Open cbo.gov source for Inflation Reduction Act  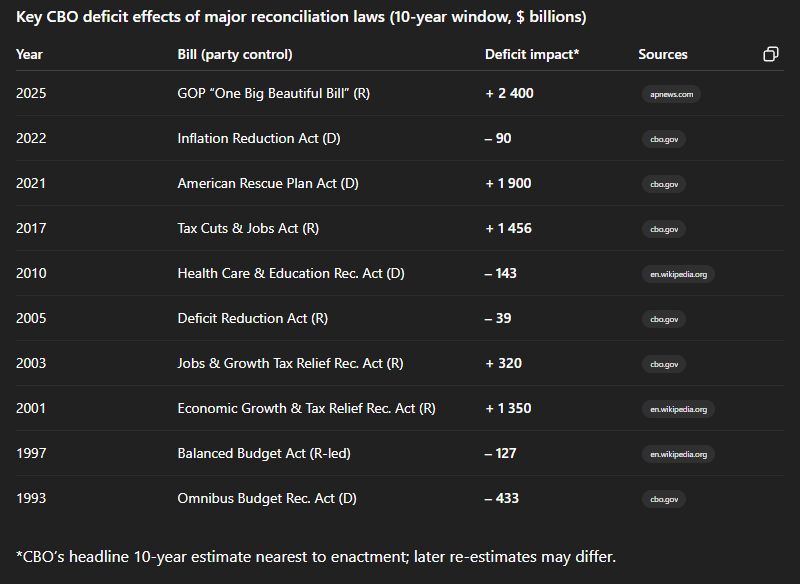[664, 139]
